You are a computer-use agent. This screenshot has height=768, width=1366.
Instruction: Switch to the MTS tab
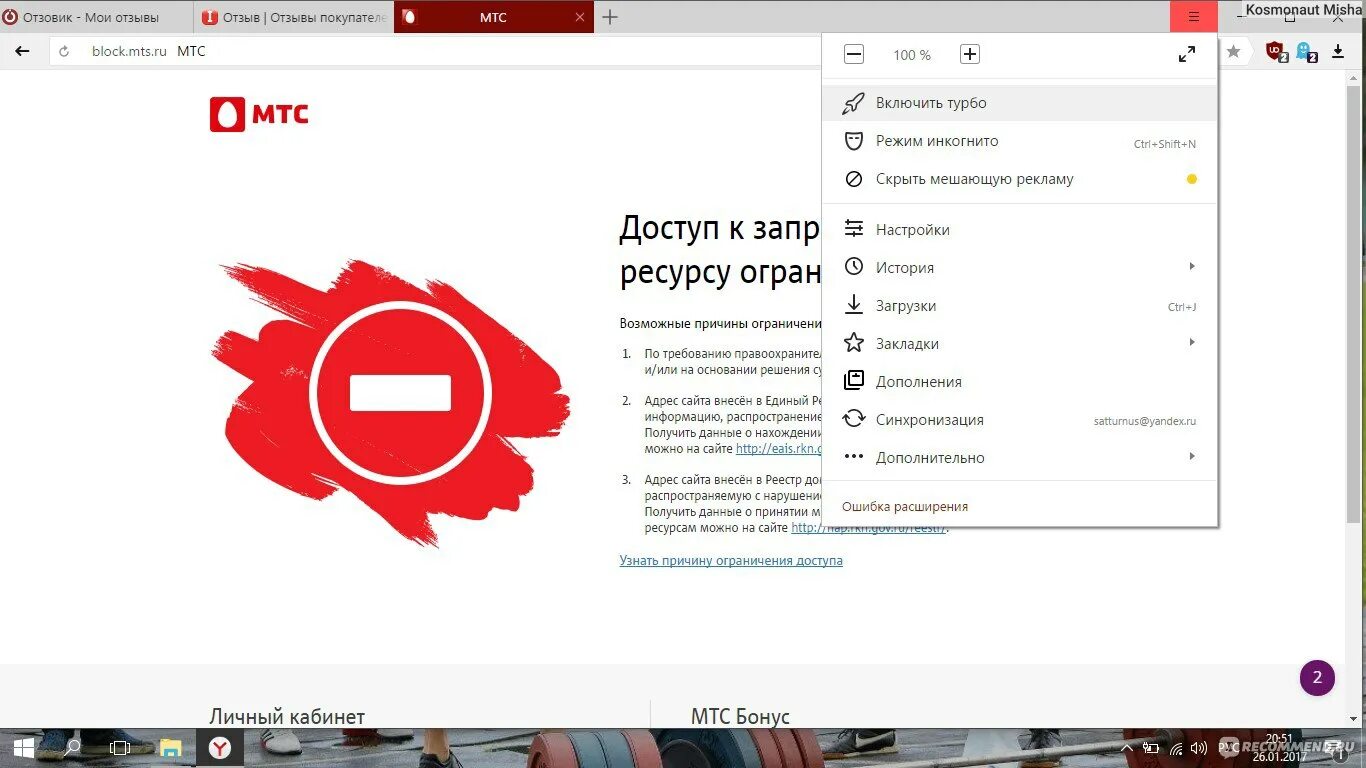pyautogui.click(x=490, y=17)
